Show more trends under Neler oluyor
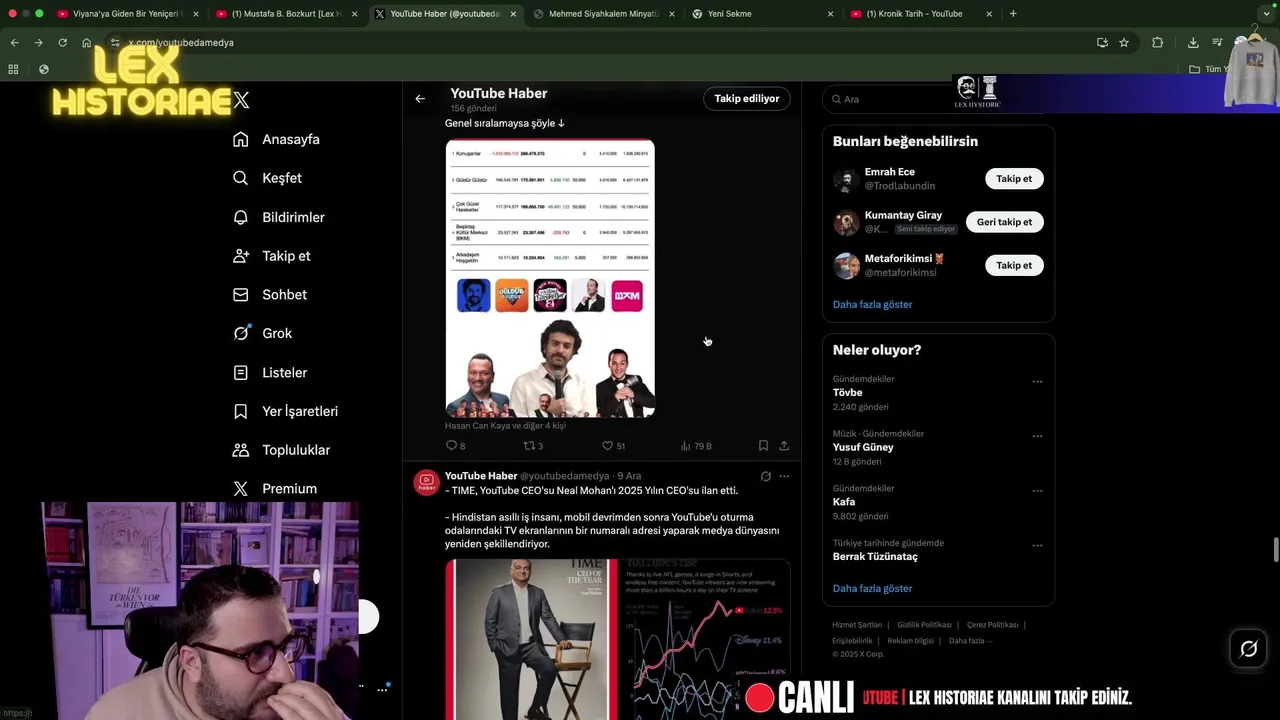The height and width of the screenshot is (720, 1280). coord(872,588)
